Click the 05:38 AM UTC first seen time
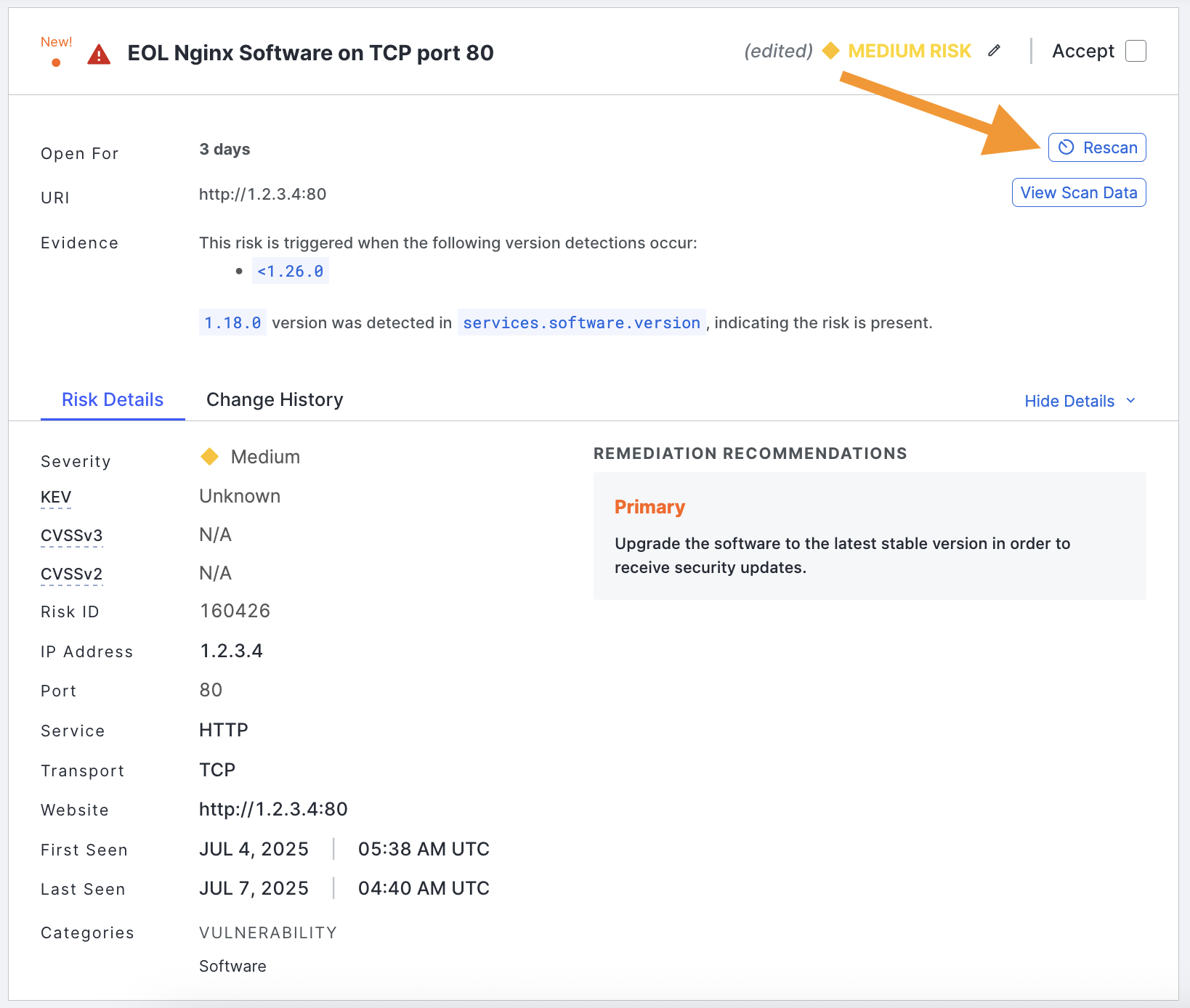 pyautogui.click(x=424, y=849)
